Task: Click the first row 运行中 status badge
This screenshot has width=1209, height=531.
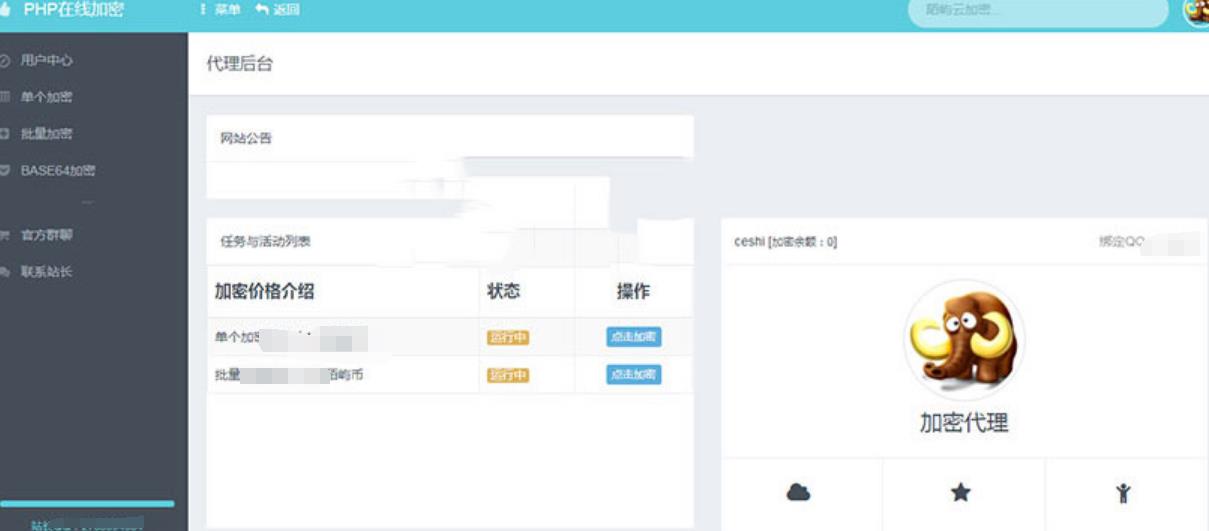Action: tap(507, 338)
